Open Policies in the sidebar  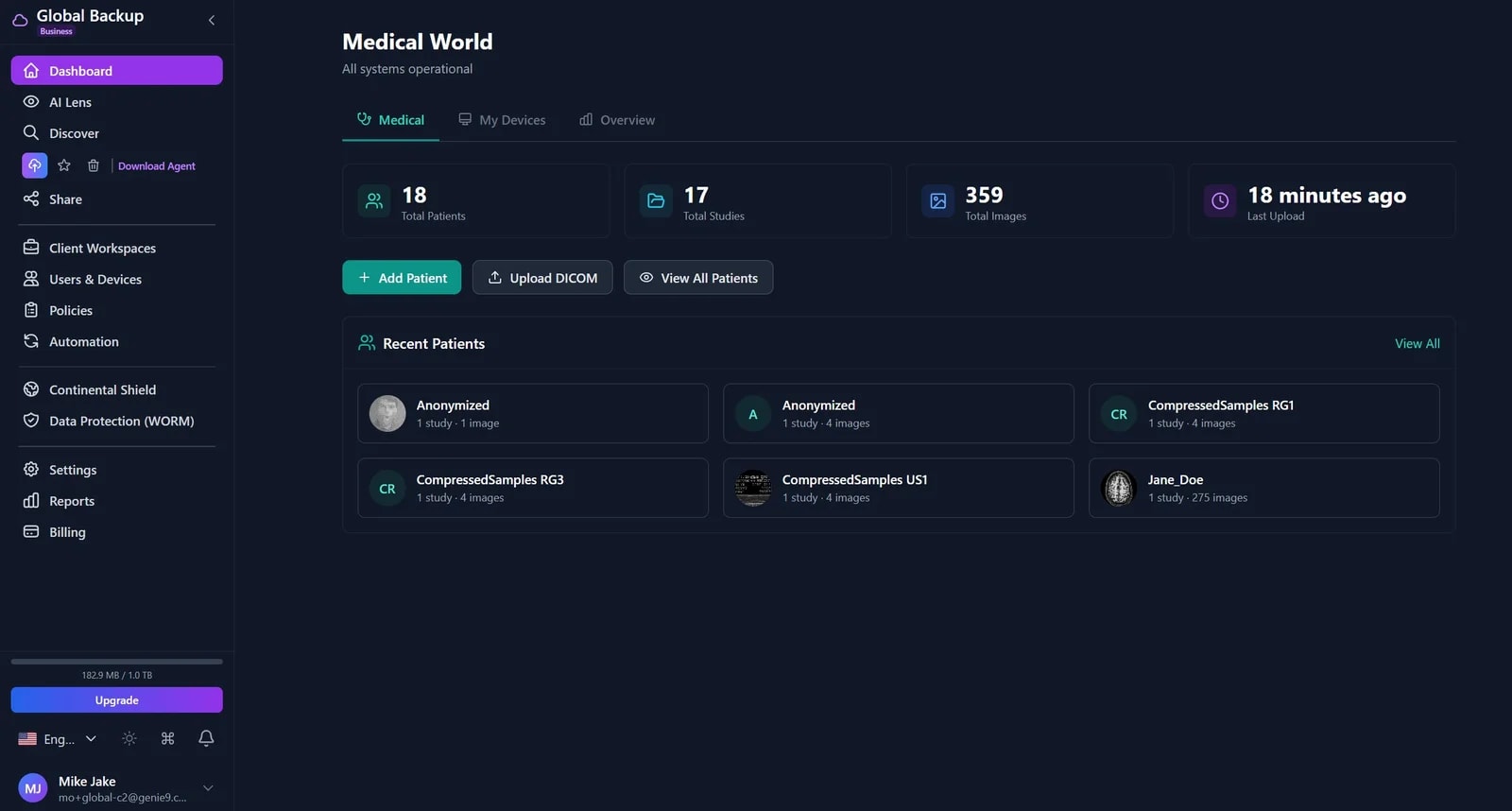point(117,311)
